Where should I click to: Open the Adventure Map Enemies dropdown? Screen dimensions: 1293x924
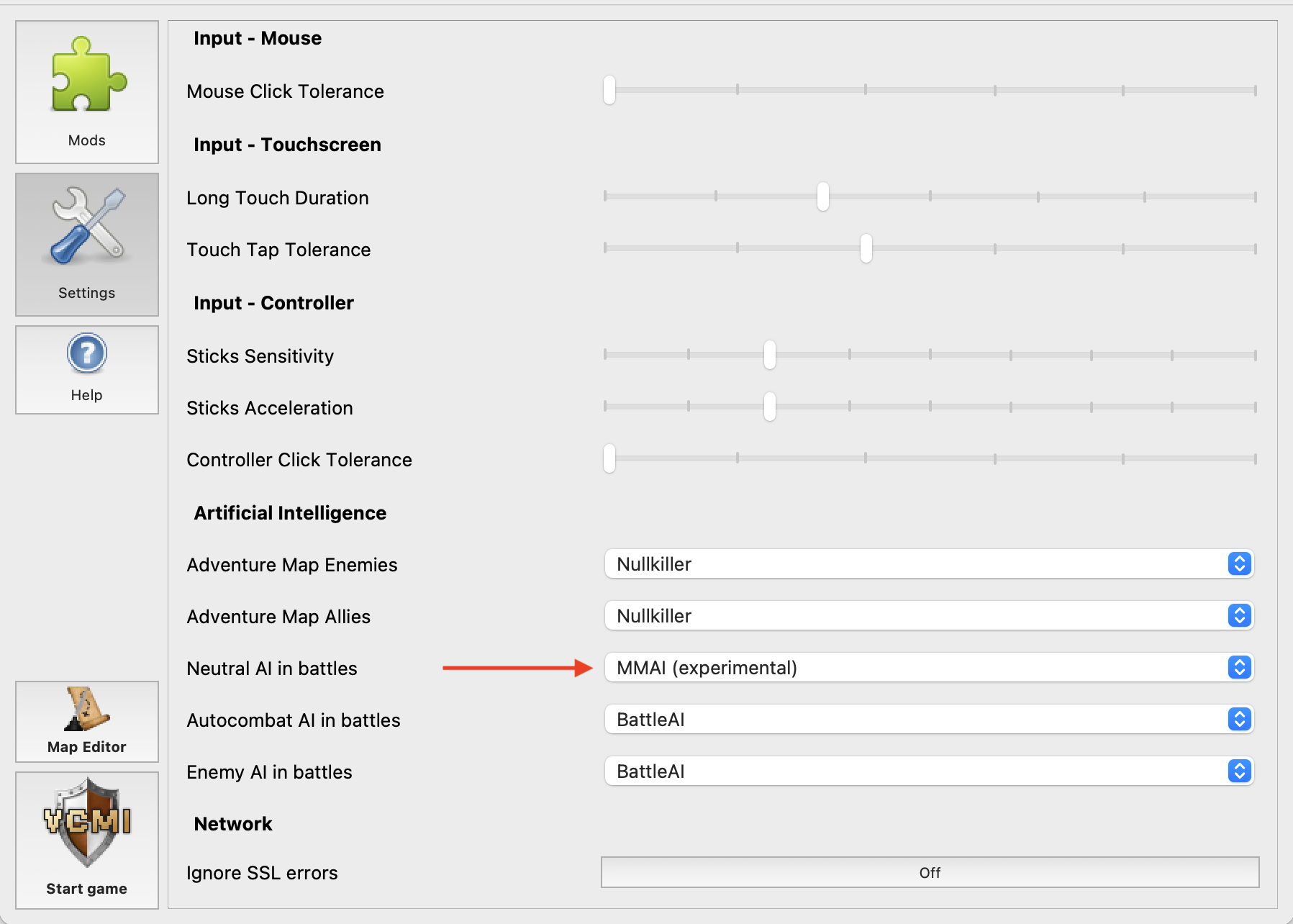point(929,564)
